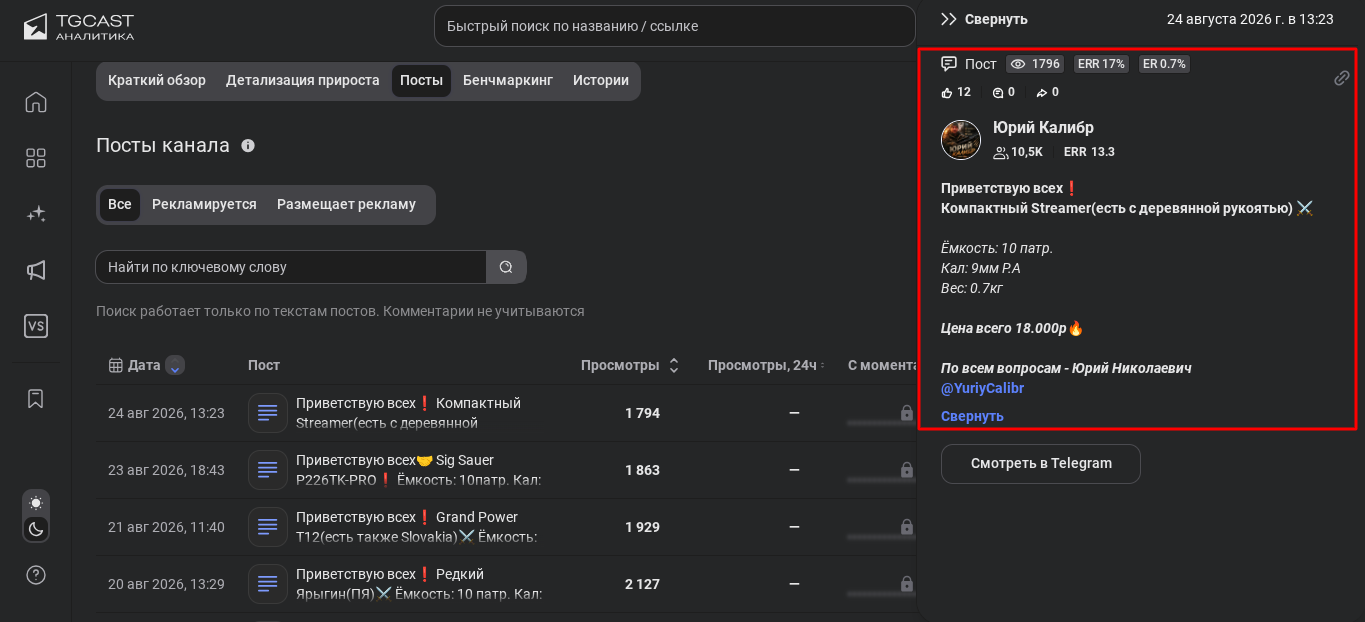Image resolution: width=1365 pixels, height=622 pixels.
Task: Open the Посты tab
Action: [x=421, y=81]
